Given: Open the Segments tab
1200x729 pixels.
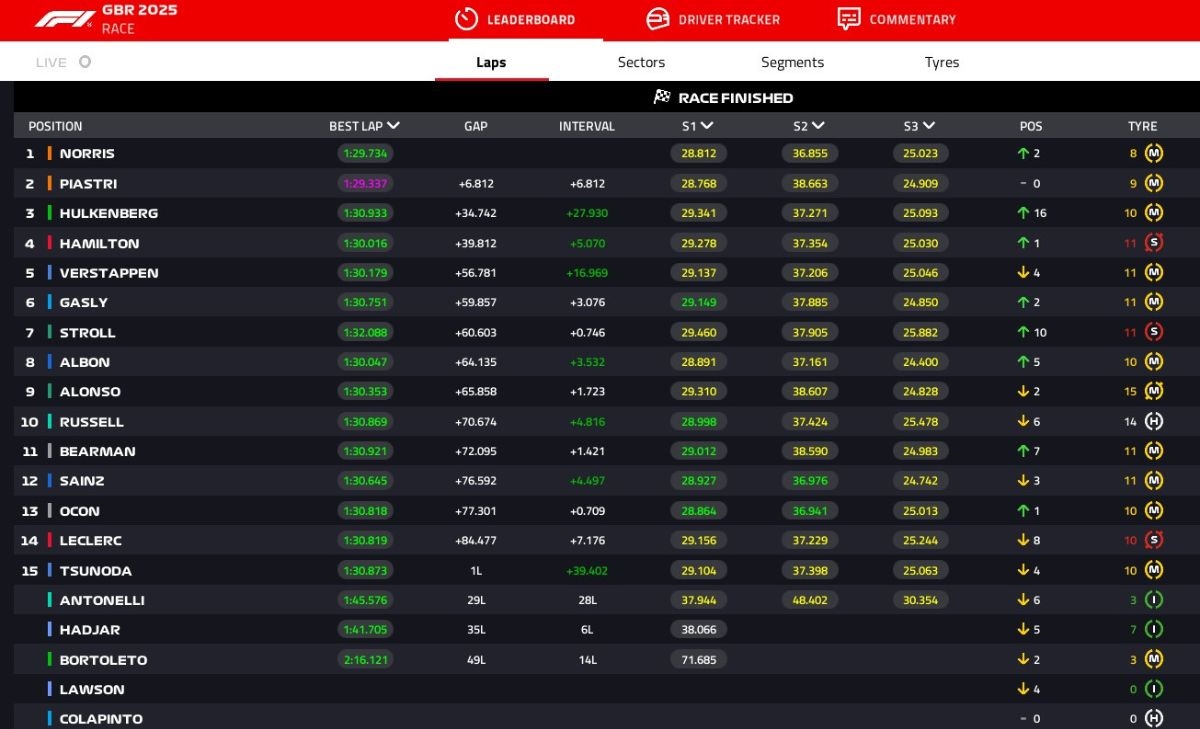Looking at the screenshot, I should tap(792, 62).
